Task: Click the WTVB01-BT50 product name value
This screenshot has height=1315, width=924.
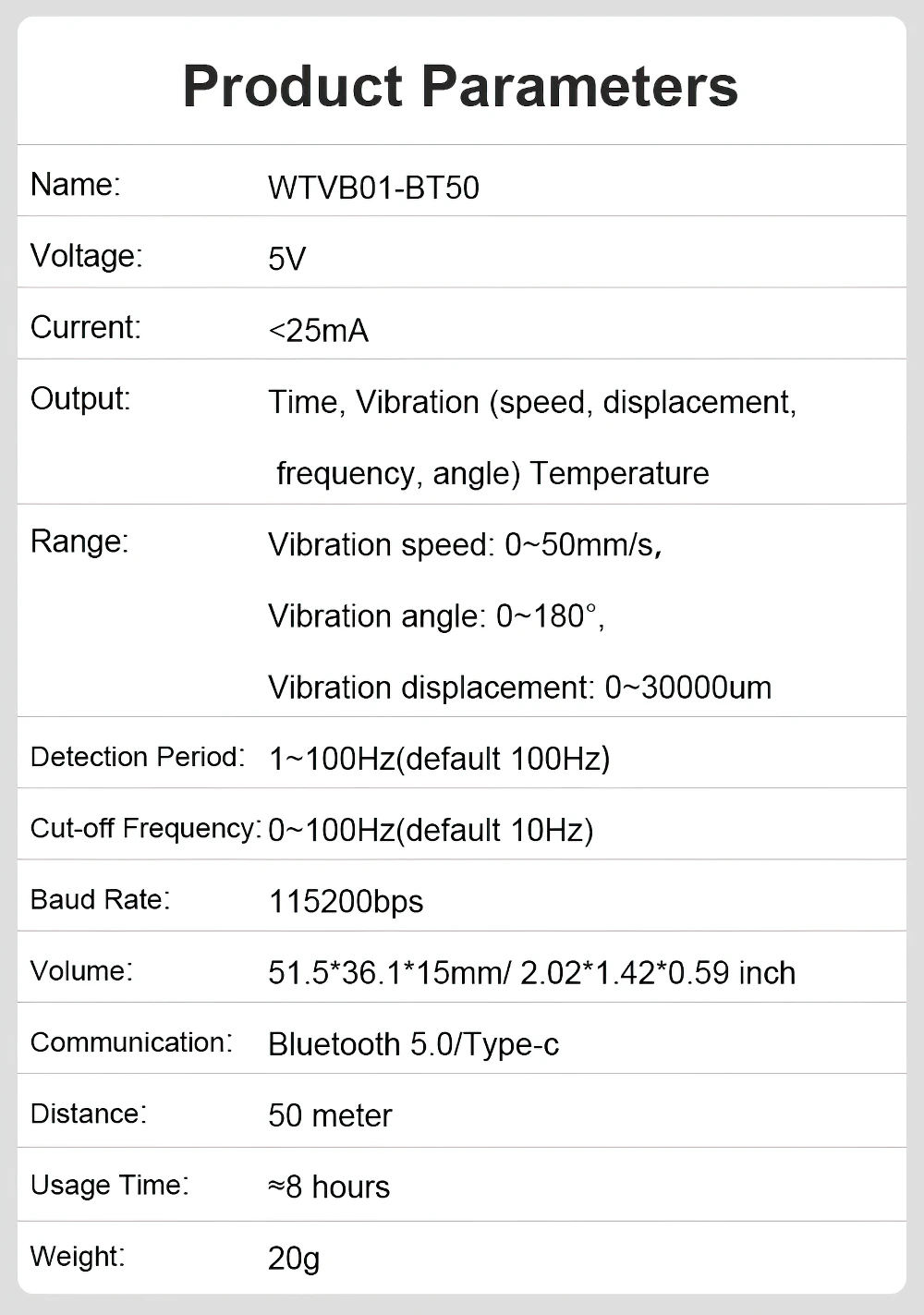Action: 373,188
